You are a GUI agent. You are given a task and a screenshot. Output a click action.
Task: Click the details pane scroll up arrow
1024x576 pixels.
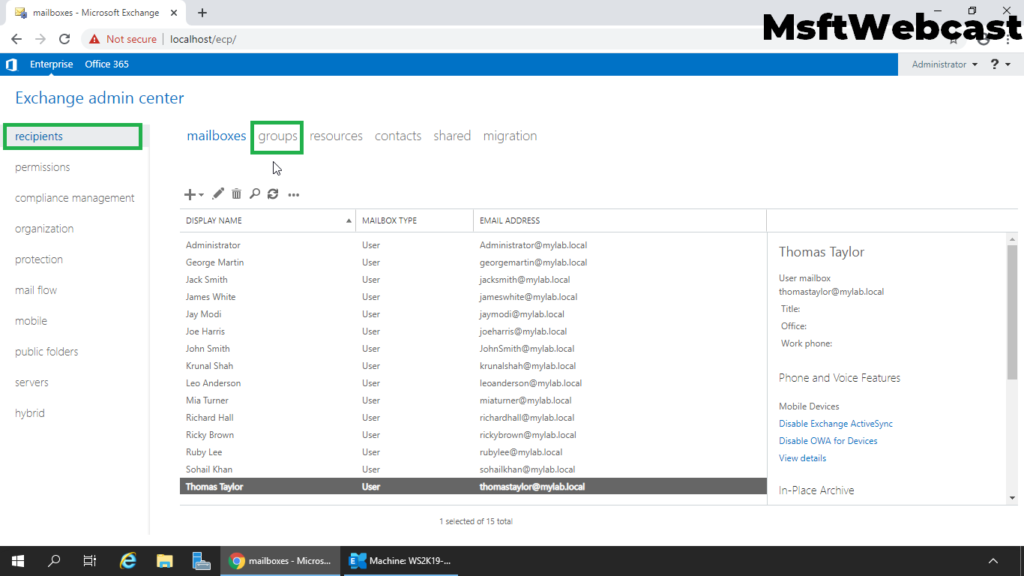coord(1012,240)
